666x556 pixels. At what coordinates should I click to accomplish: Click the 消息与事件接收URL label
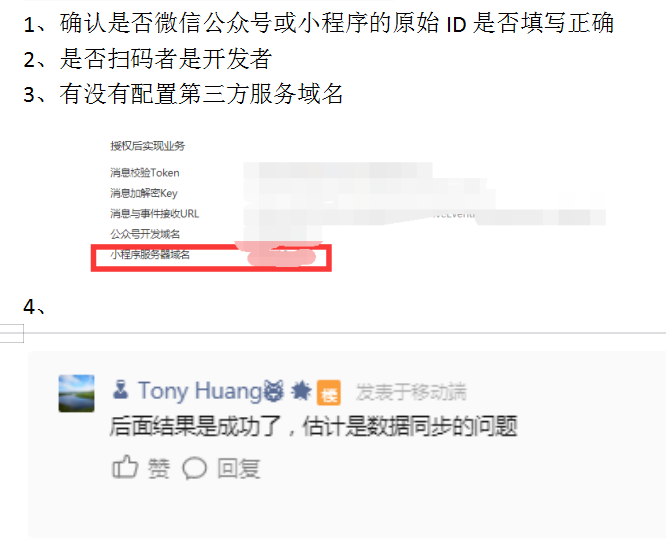155,214
